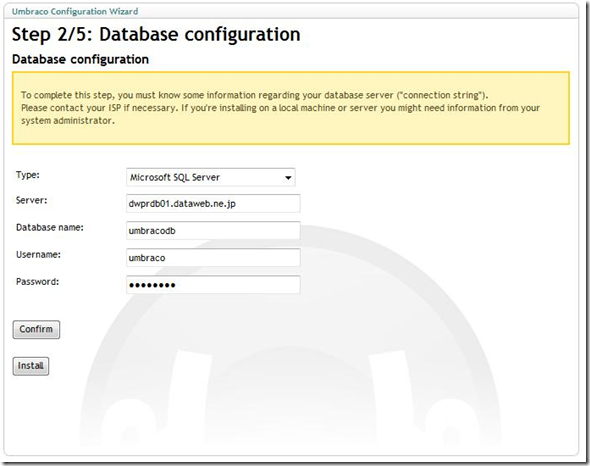This screenshot has height=466, width=590.
Task: Click the 'Username:' label
Action: click(38, 255)
